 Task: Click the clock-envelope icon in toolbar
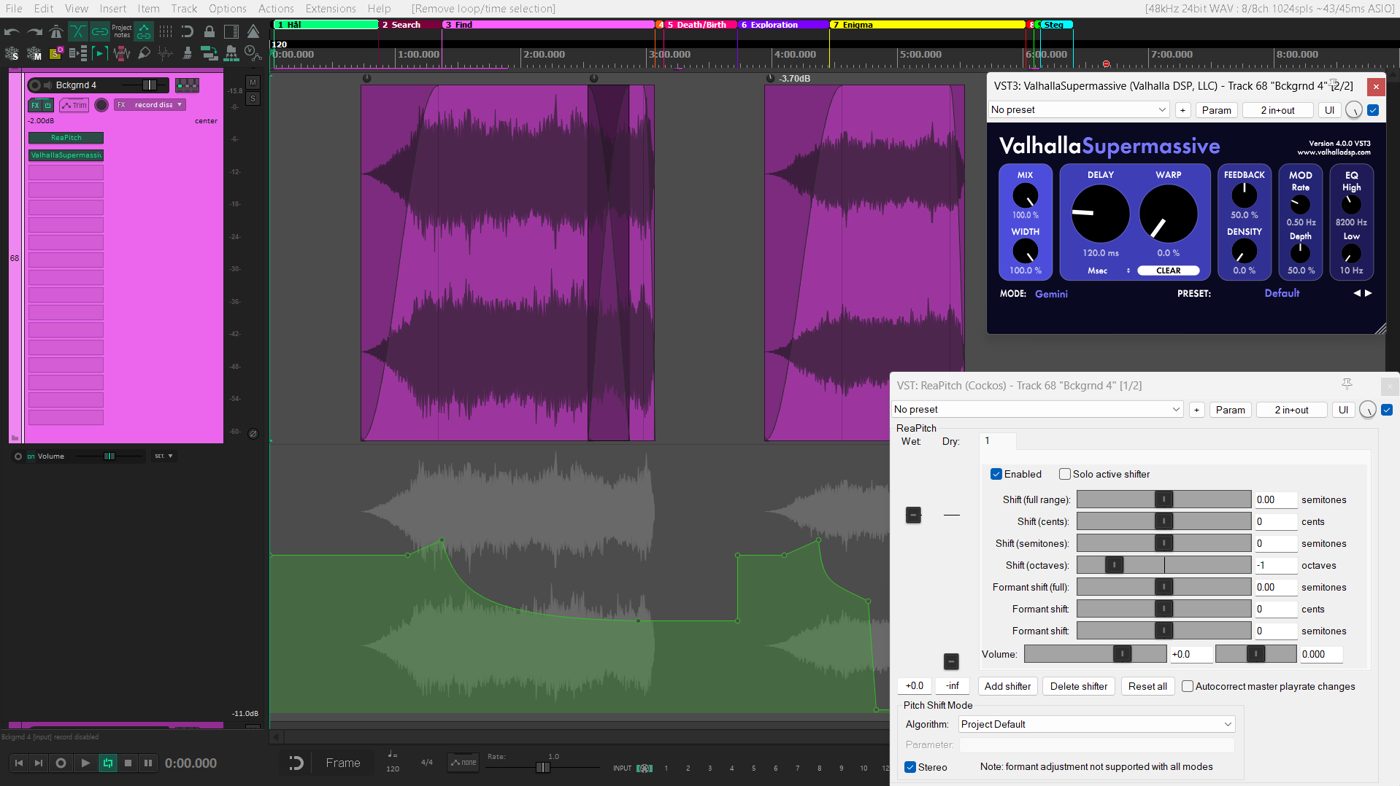click(x=253, y=53)
